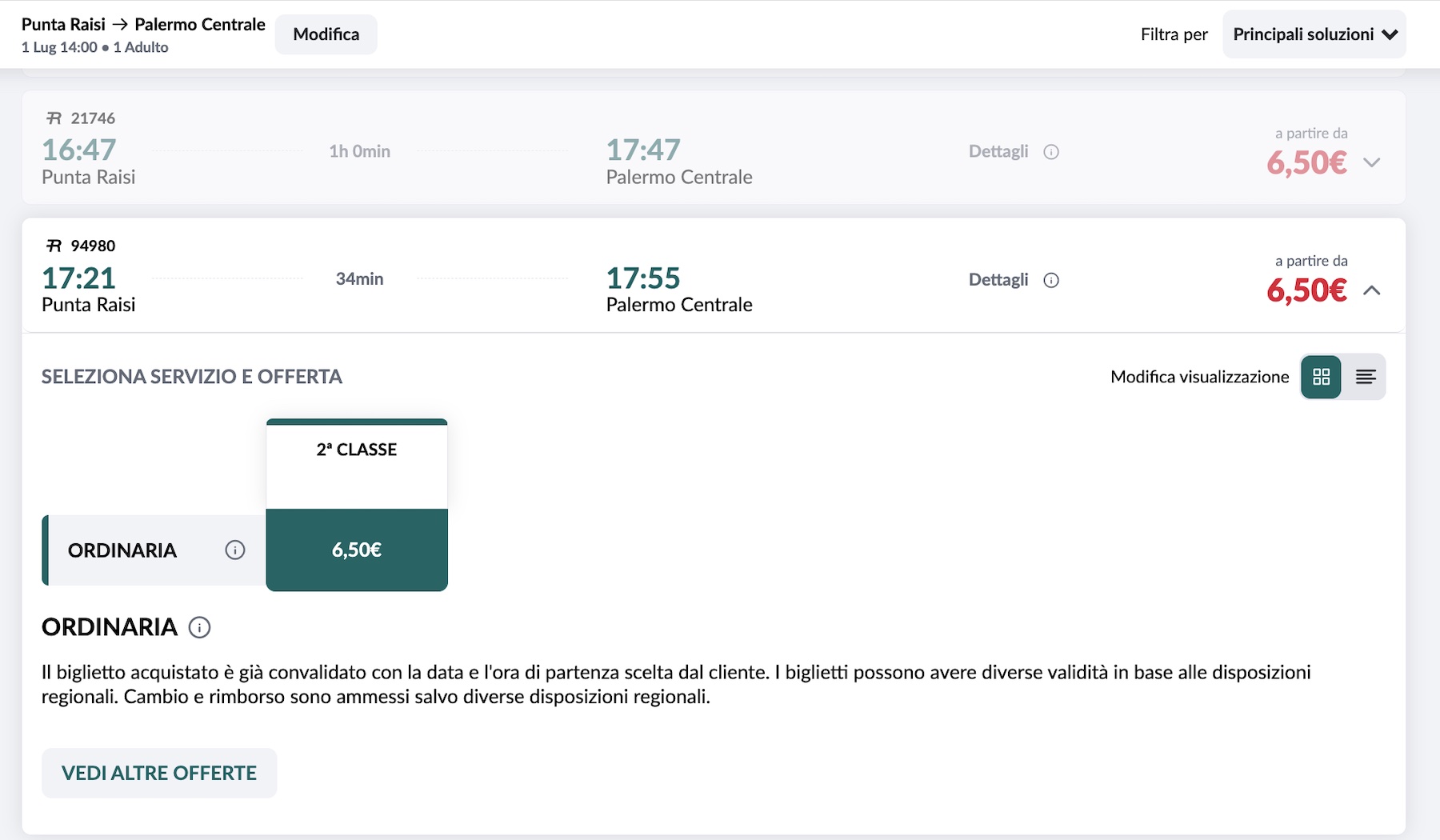Select the grid view icon
1440x840 pixels.
click(1321, 376)
